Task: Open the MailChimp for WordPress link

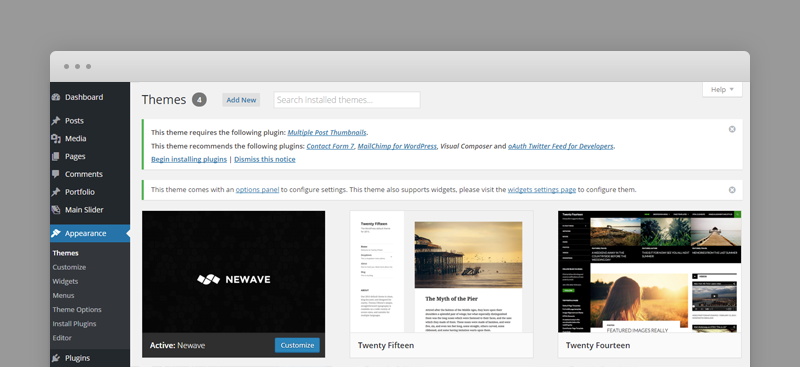Action: click(397, 146)
